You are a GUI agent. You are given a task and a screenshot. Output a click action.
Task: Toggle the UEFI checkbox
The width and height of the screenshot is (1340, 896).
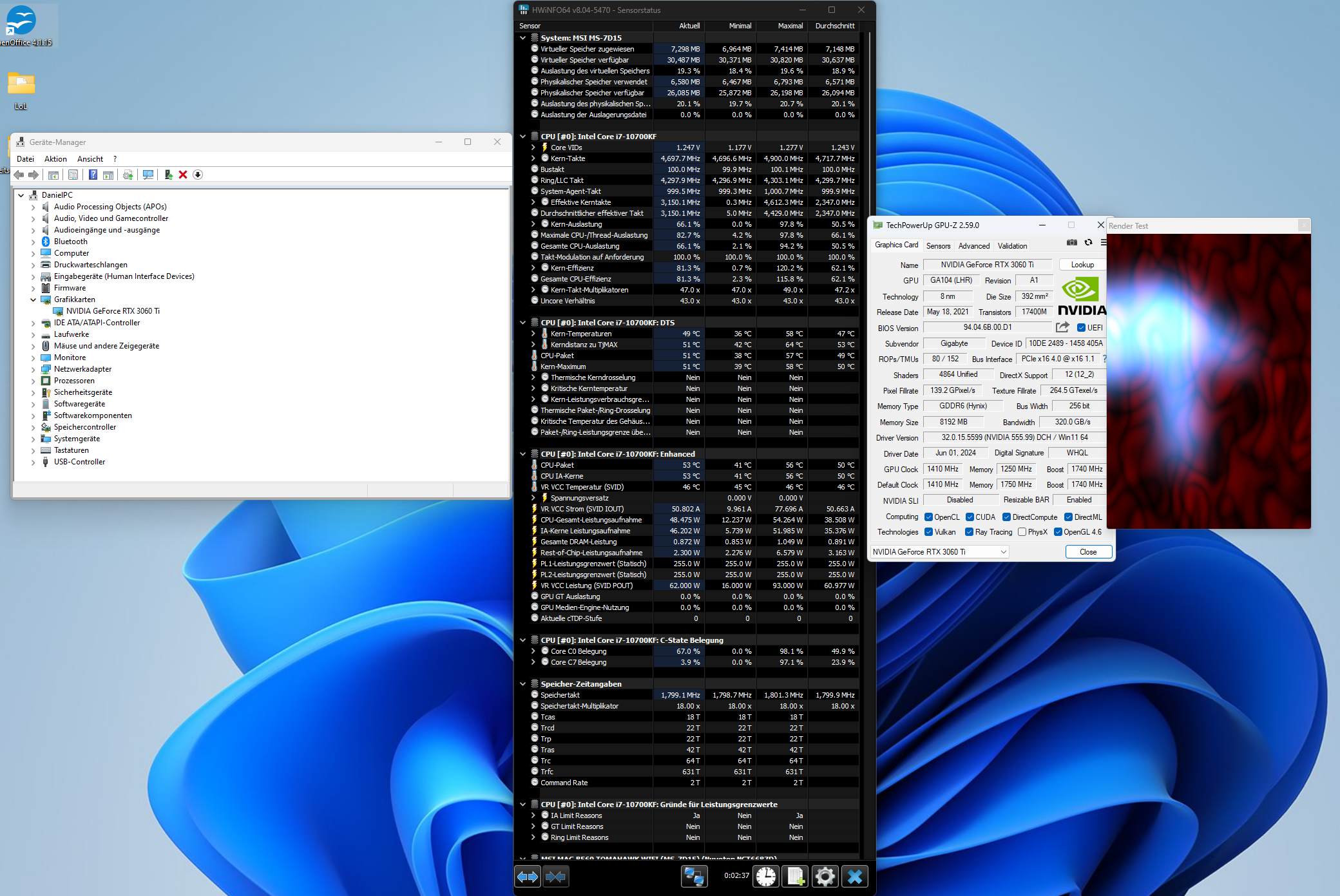tap(1082, 328)
